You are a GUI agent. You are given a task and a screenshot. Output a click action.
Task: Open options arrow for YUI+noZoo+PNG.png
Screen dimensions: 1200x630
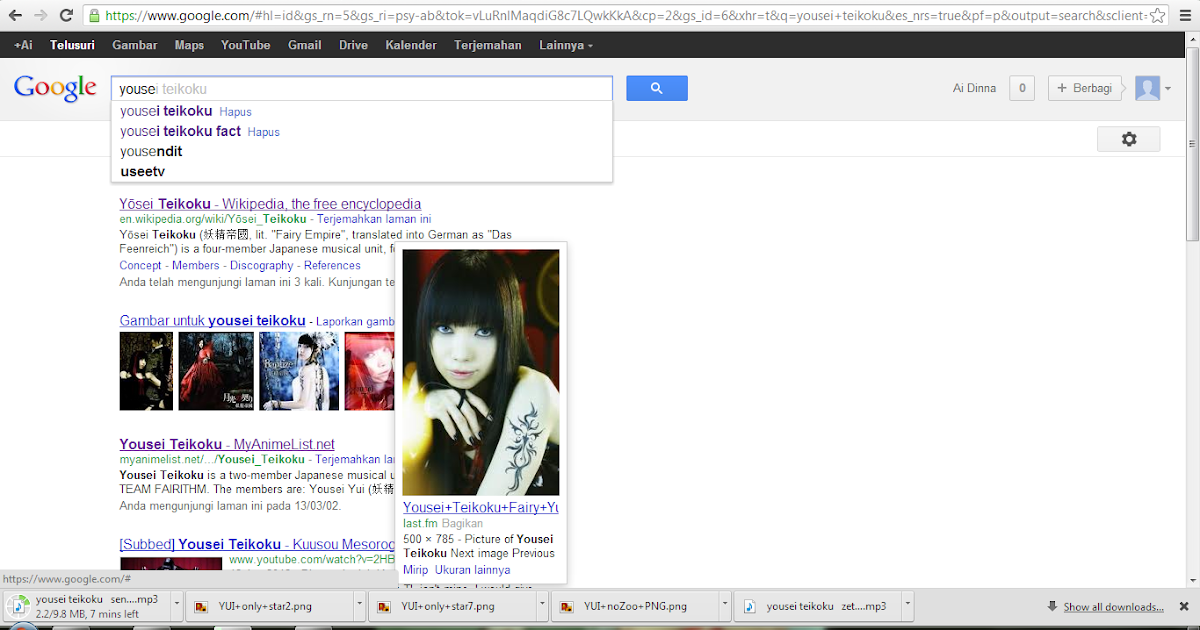coord(725,606)
